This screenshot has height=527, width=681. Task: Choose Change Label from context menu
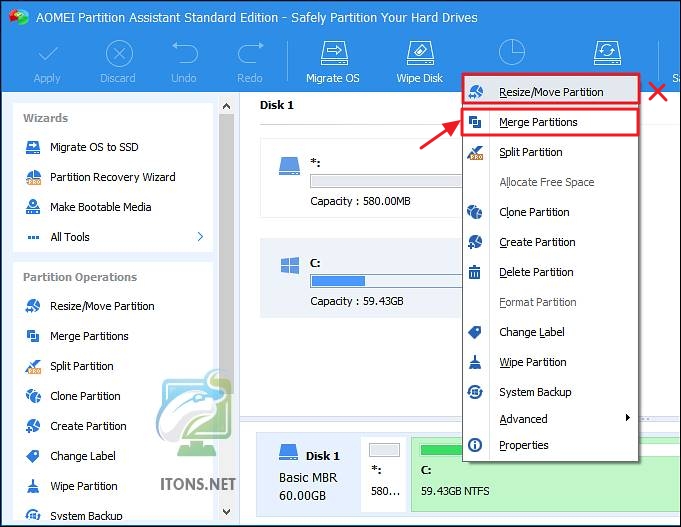[550, 332]
